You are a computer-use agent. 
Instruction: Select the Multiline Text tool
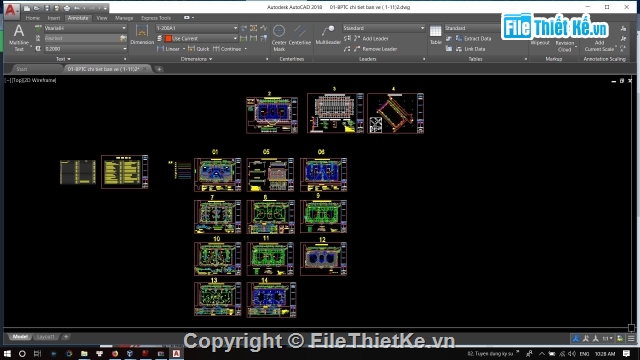pos(19,38)
